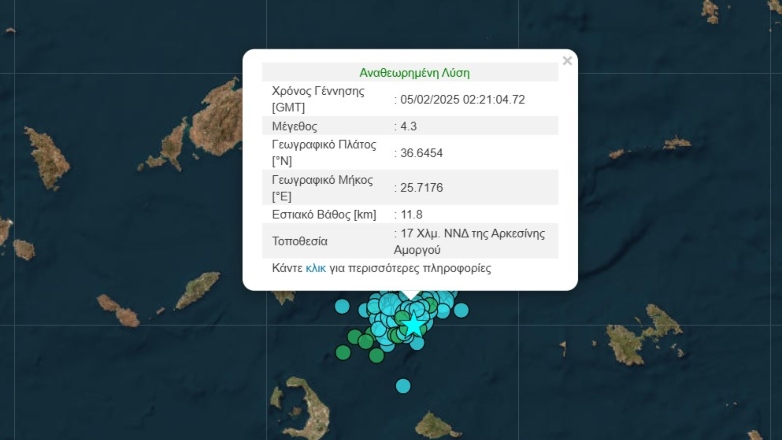Select the rightmost blue earthquake circle

(461, 310)
